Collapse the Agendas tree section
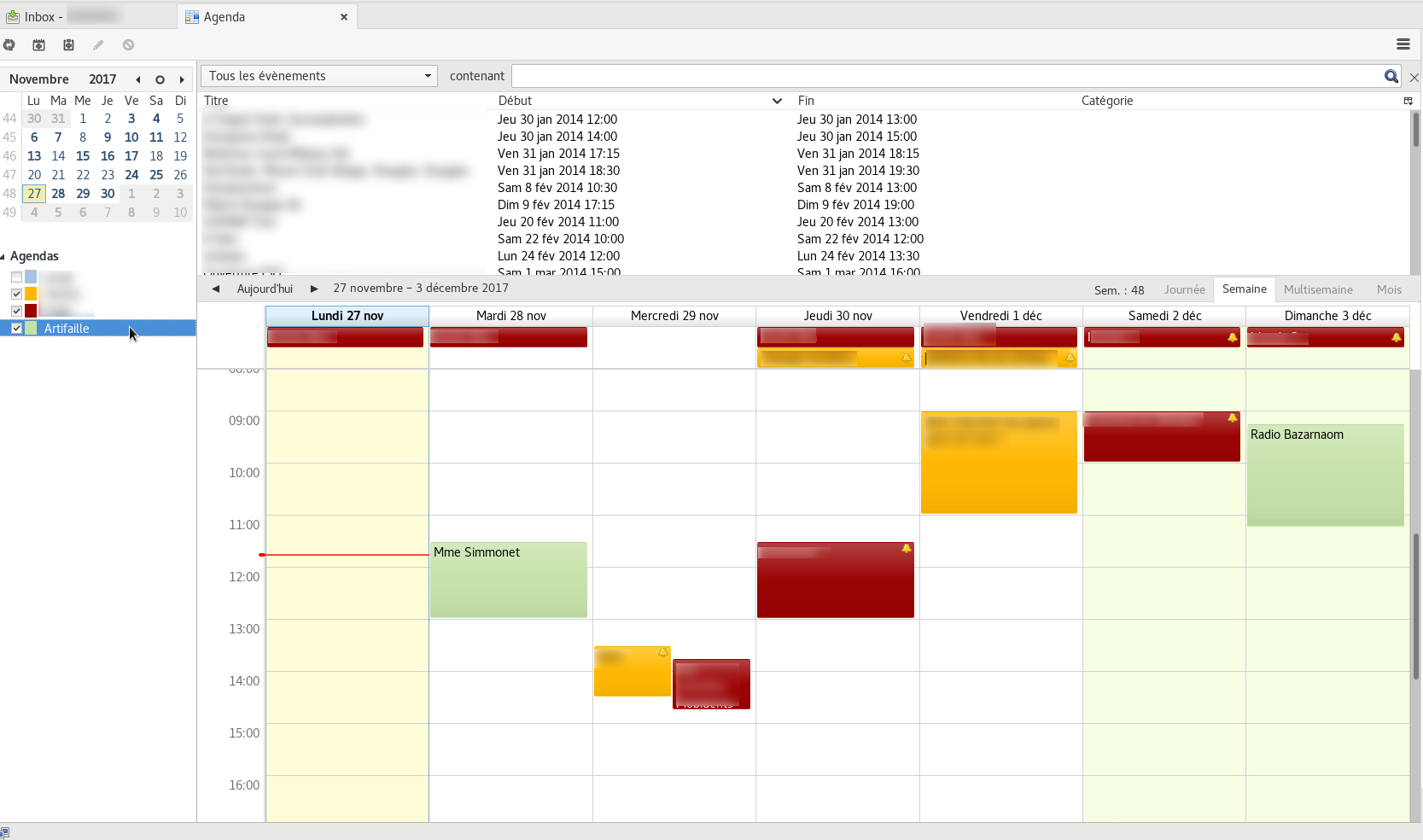 [3, 256]
